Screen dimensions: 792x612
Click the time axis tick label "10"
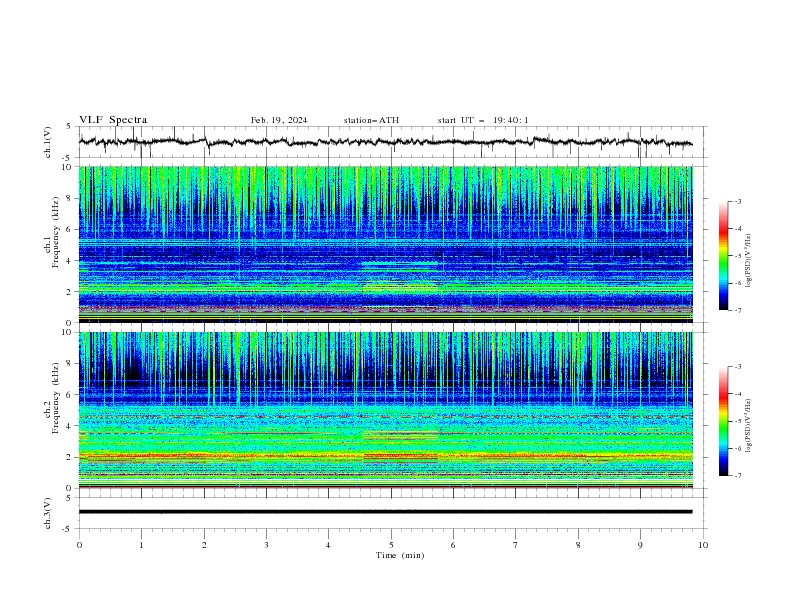pyautogui.click(x=703, y=545)
